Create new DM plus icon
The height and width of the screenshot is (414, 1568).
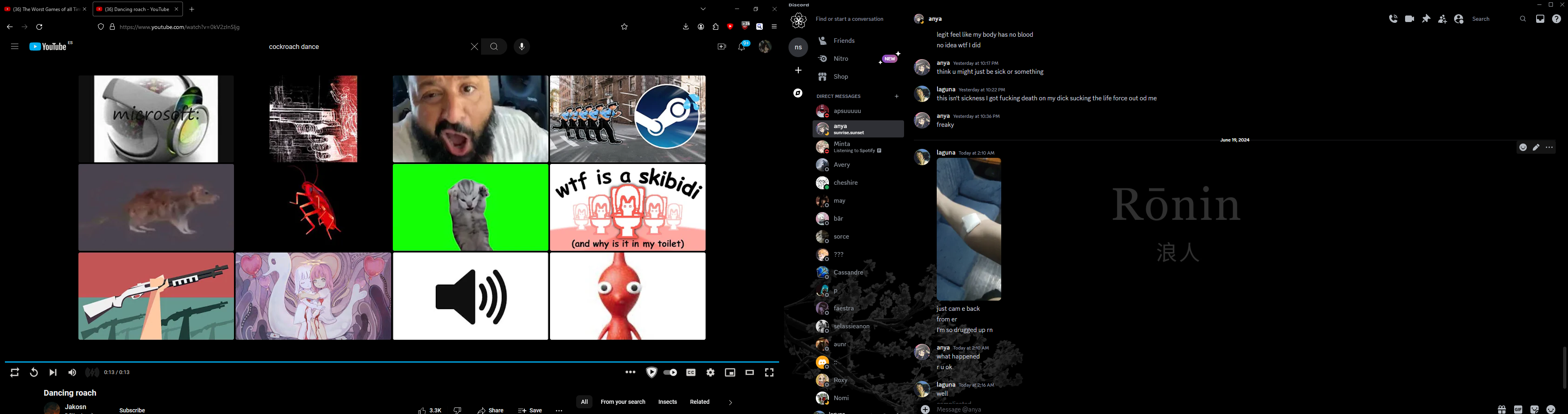pyautogui.click(x=897, y=96)
